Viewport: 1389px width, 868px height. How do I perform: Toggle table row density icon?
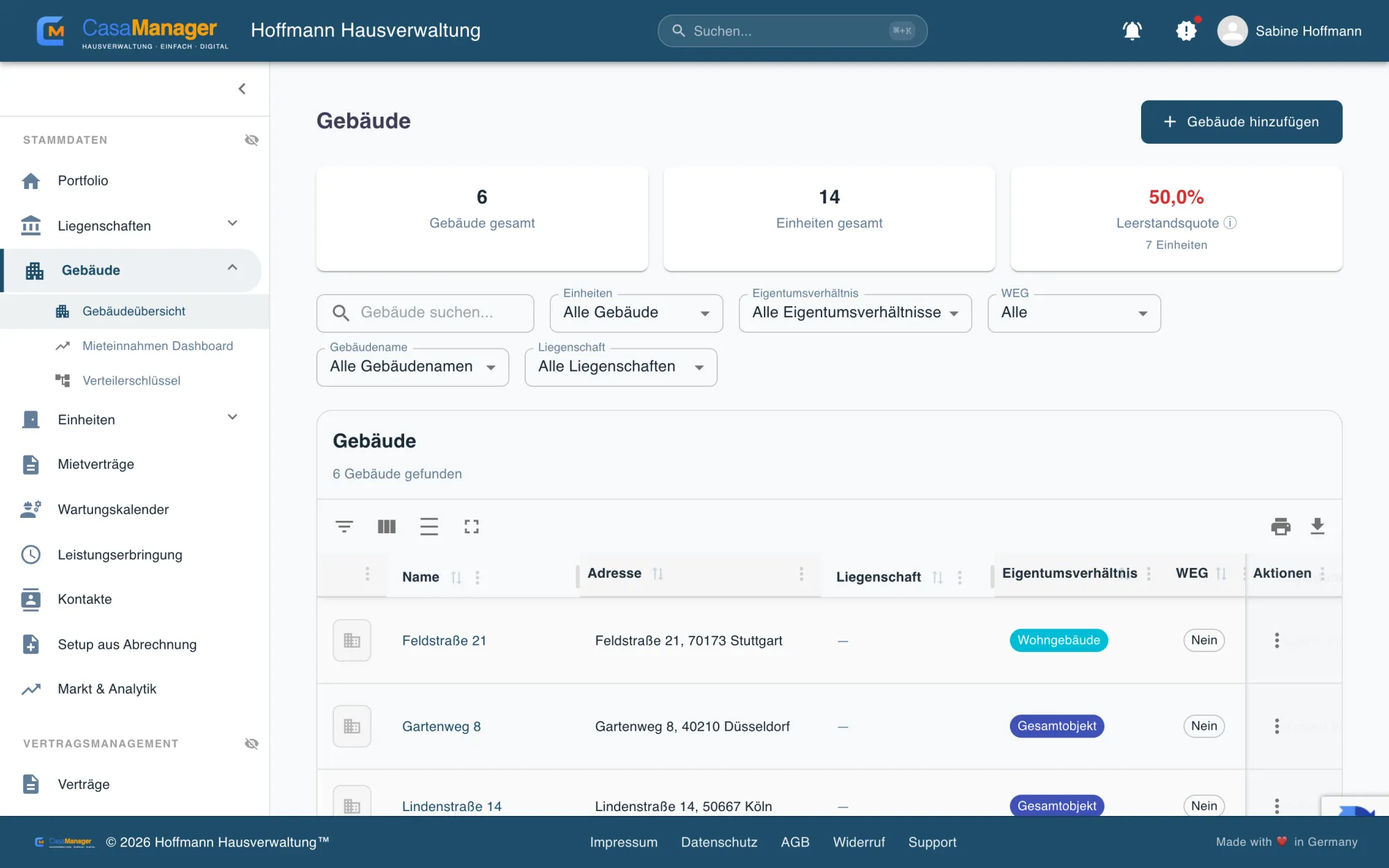click(429, 526)
